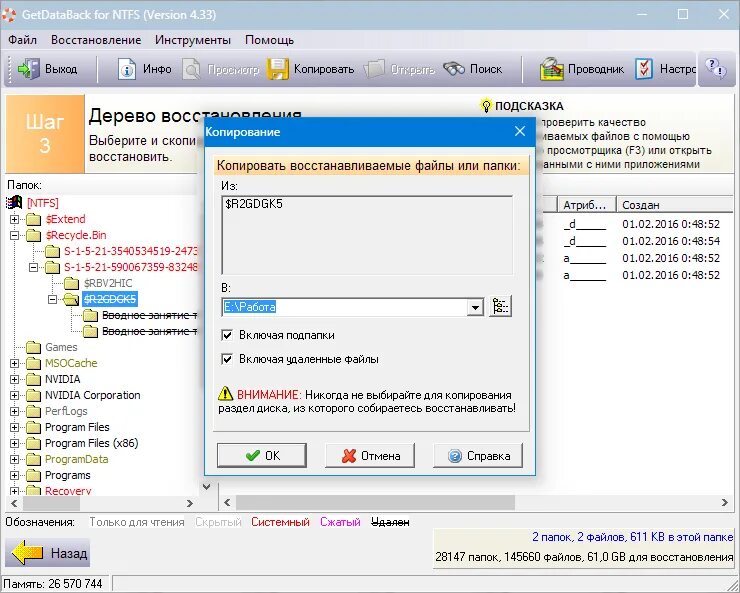The width and height of the screenshot is (740, 593).
Task: Click the [NTFS] root drive icon
Action: 14,202
